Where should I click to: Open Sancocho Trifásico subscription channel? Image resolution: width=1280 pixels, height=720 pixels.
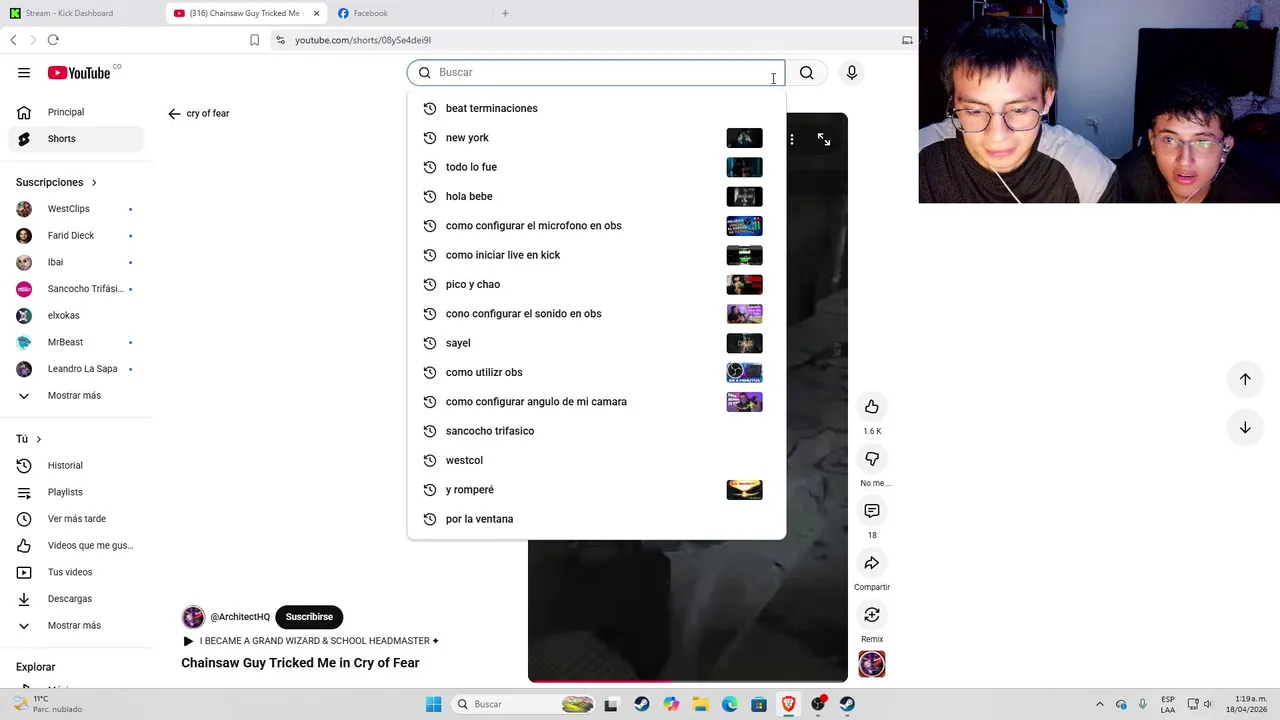click(x=76, y=289)
